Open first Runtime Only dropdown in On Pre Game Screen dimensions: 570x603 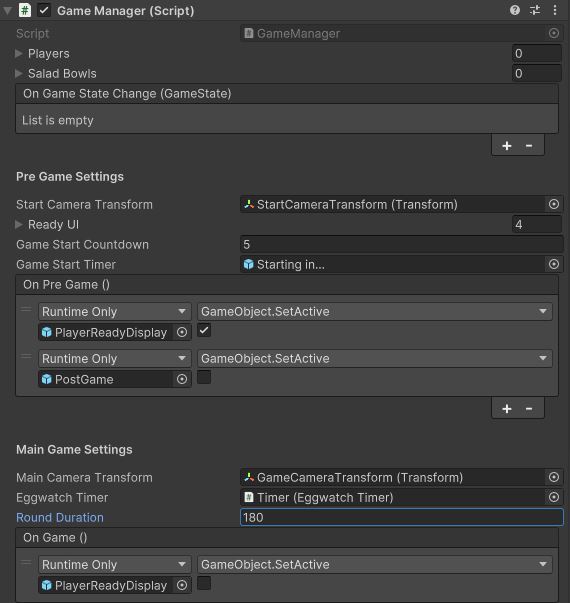(115, 311)
